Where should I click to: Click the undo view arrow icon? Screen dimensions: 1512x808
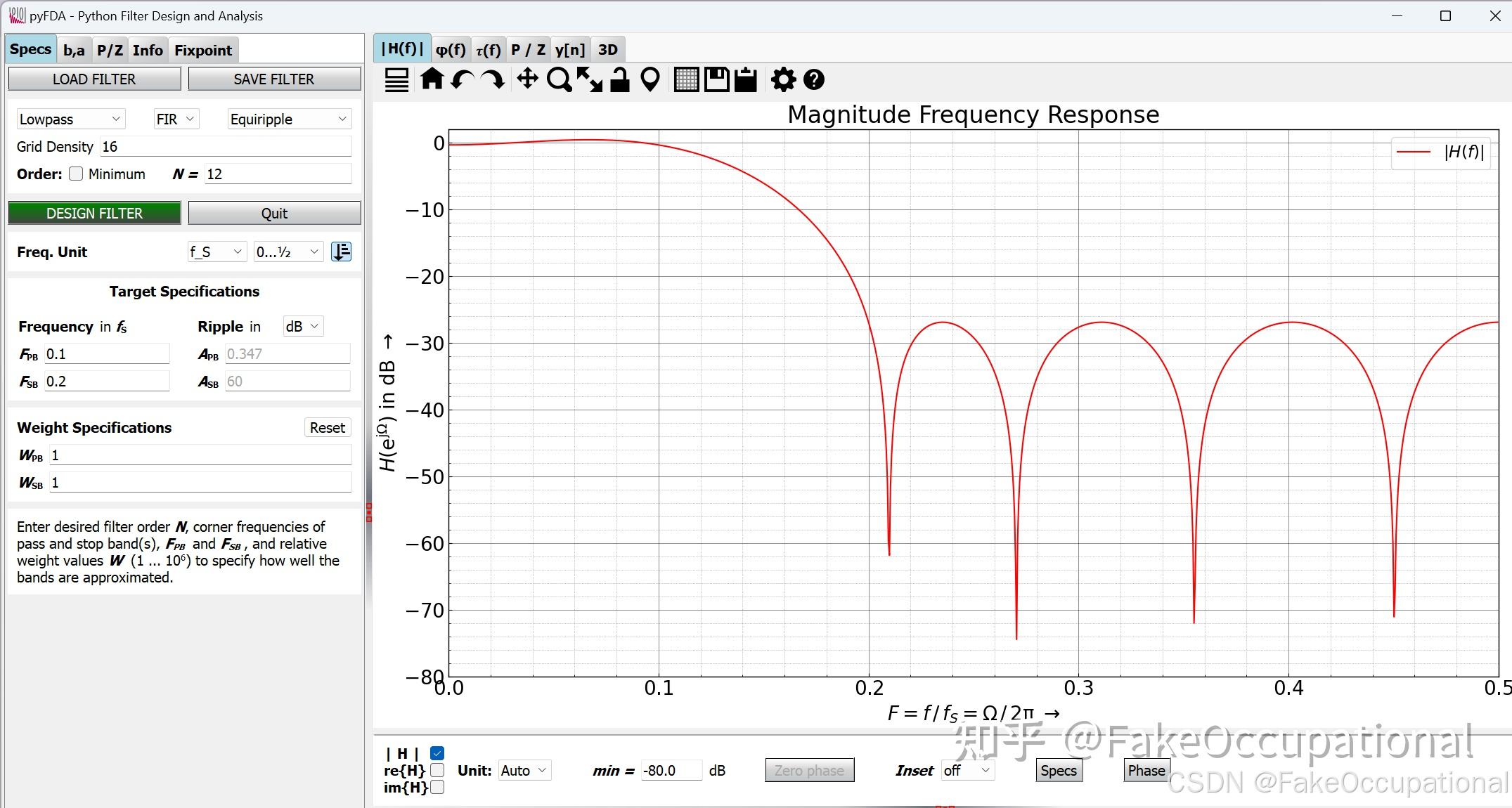pyautogui.click(x=463, y=79)
